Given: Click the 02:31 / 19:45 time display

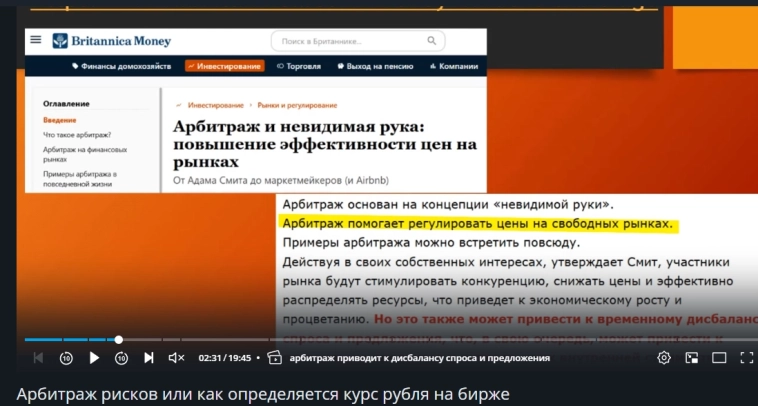Looking at the screenshot, I should click(225, 358).
